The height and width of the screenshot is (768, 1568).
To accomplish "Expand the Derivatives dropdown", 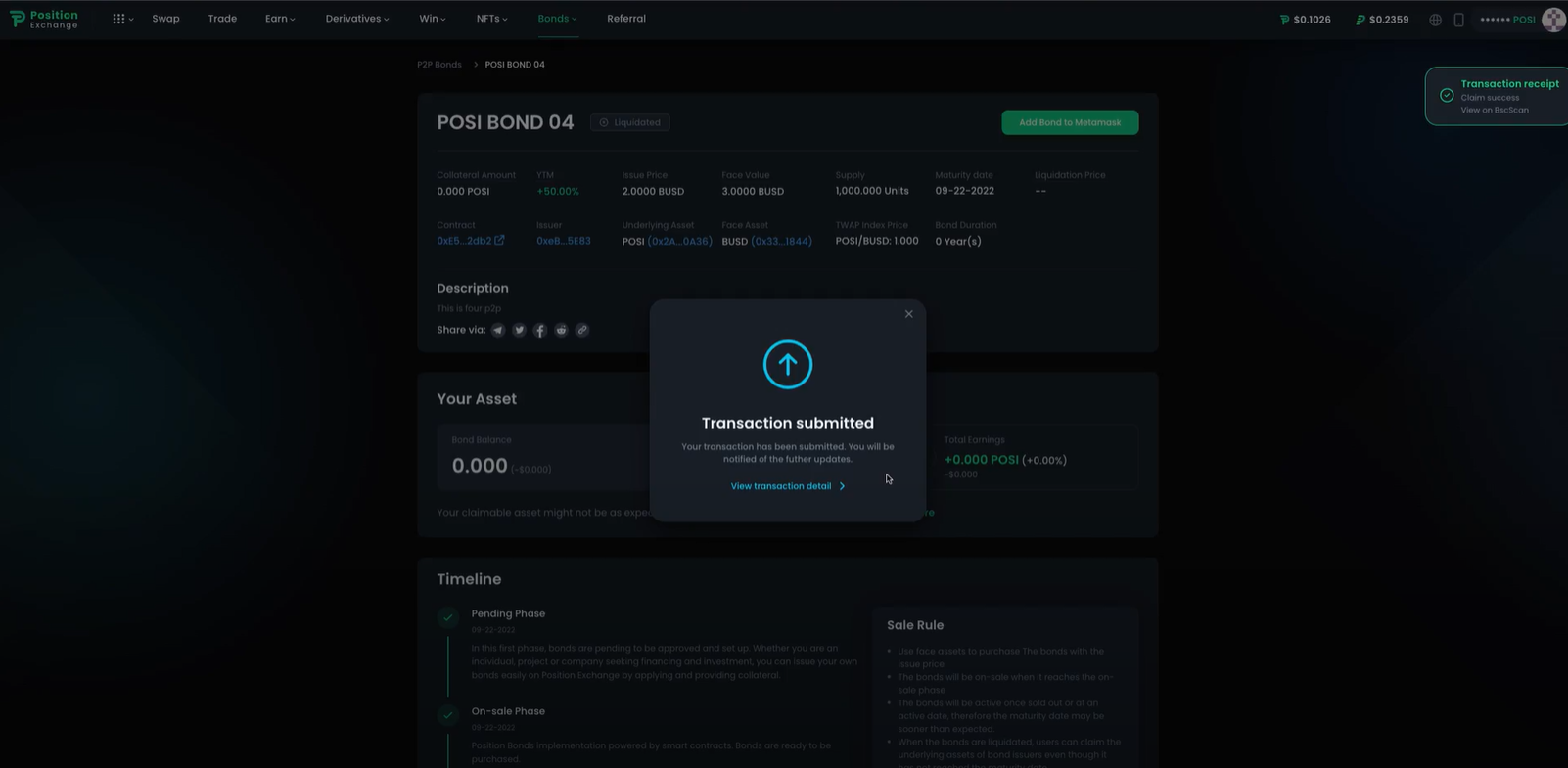I will tap(356, 19).
